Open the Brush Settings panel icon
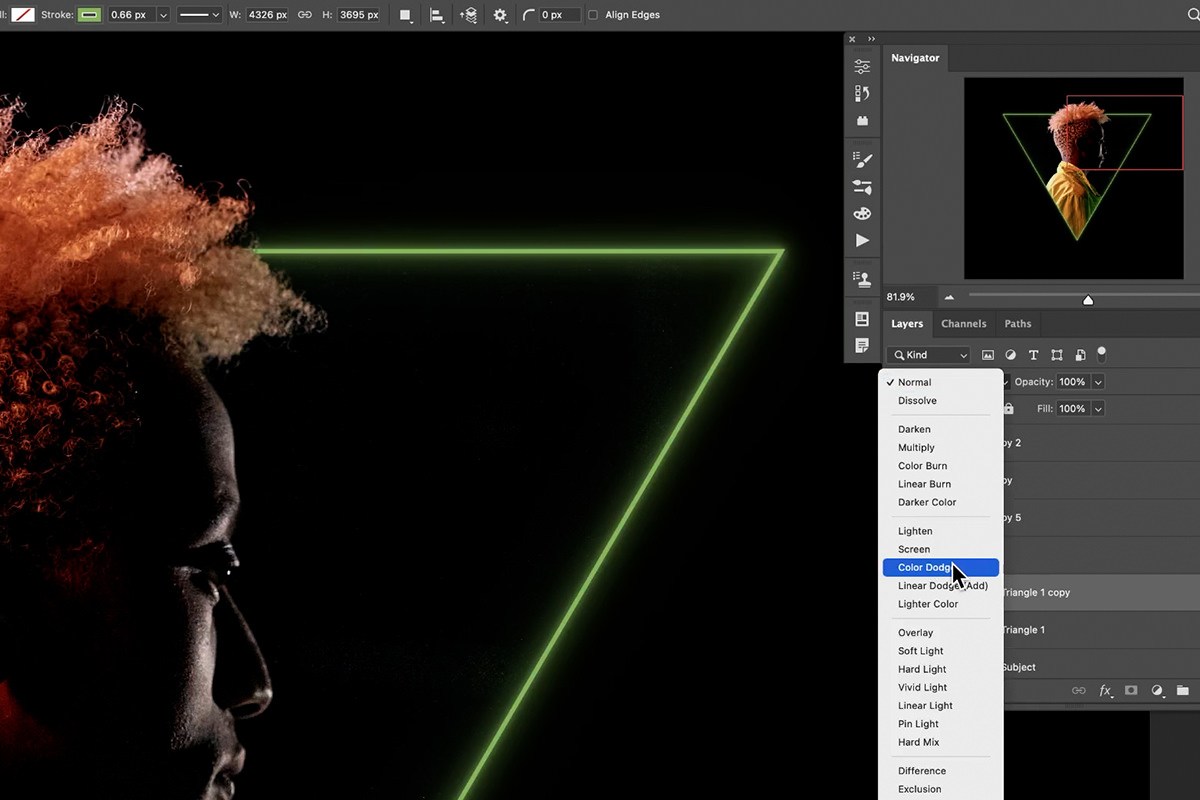 pos(862,186)
